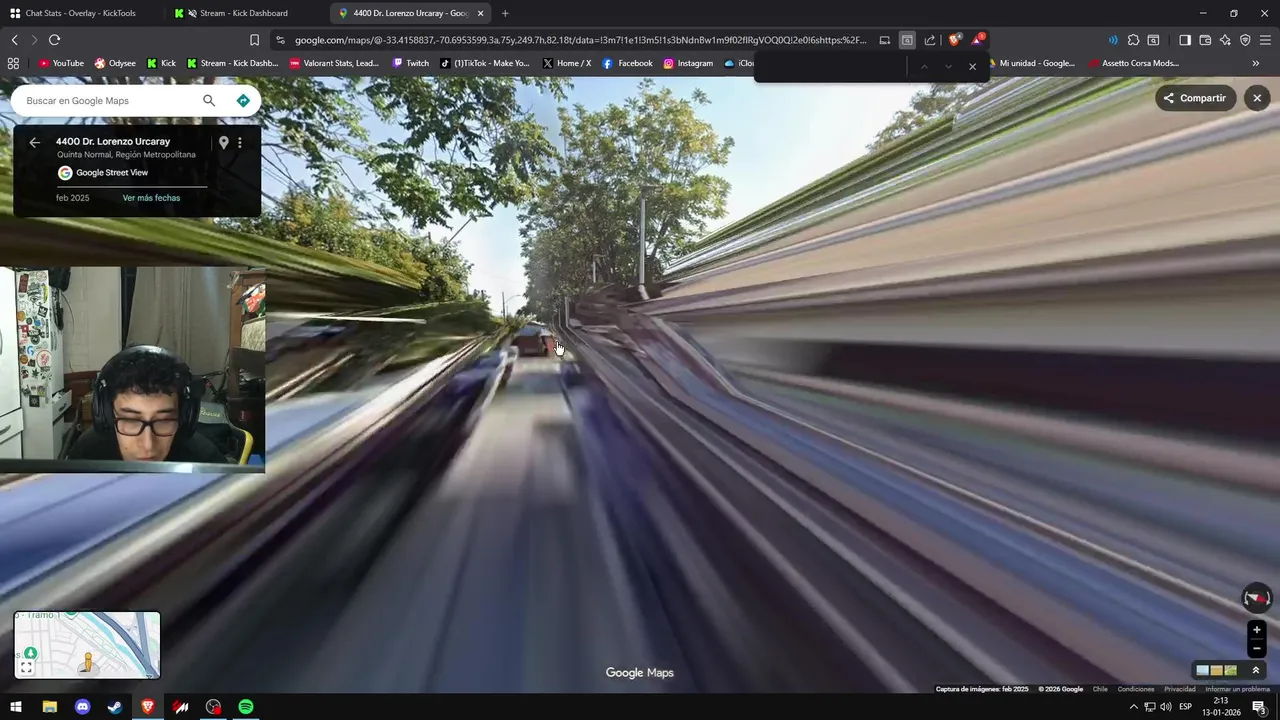Switch to the 'Chat Stats - Overlay - KickTools' tab
1280x720 pixels.
point(80,13)
